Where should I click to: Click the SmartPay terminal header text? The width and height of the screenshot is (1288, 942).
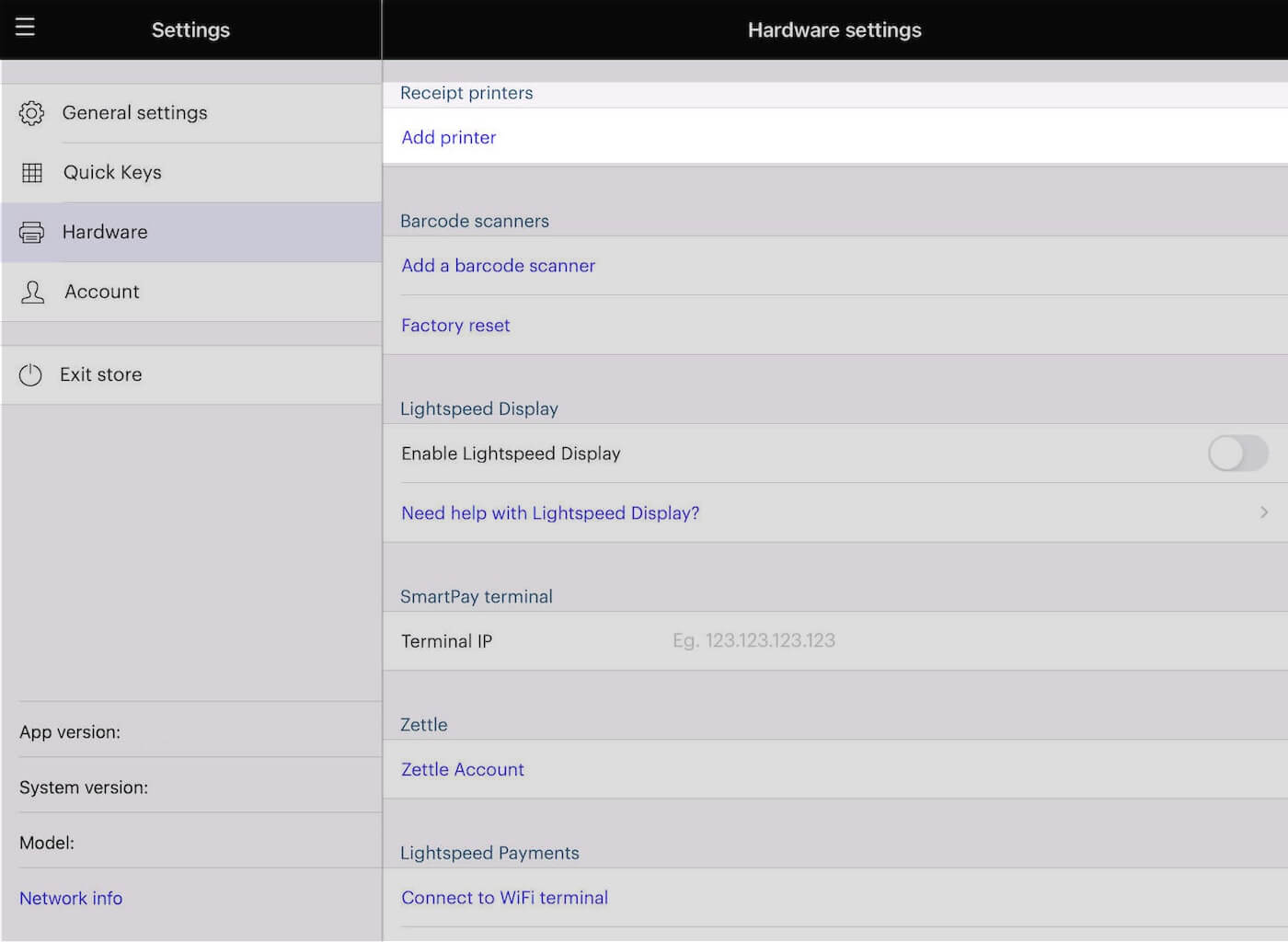click(x=477, y=597)
